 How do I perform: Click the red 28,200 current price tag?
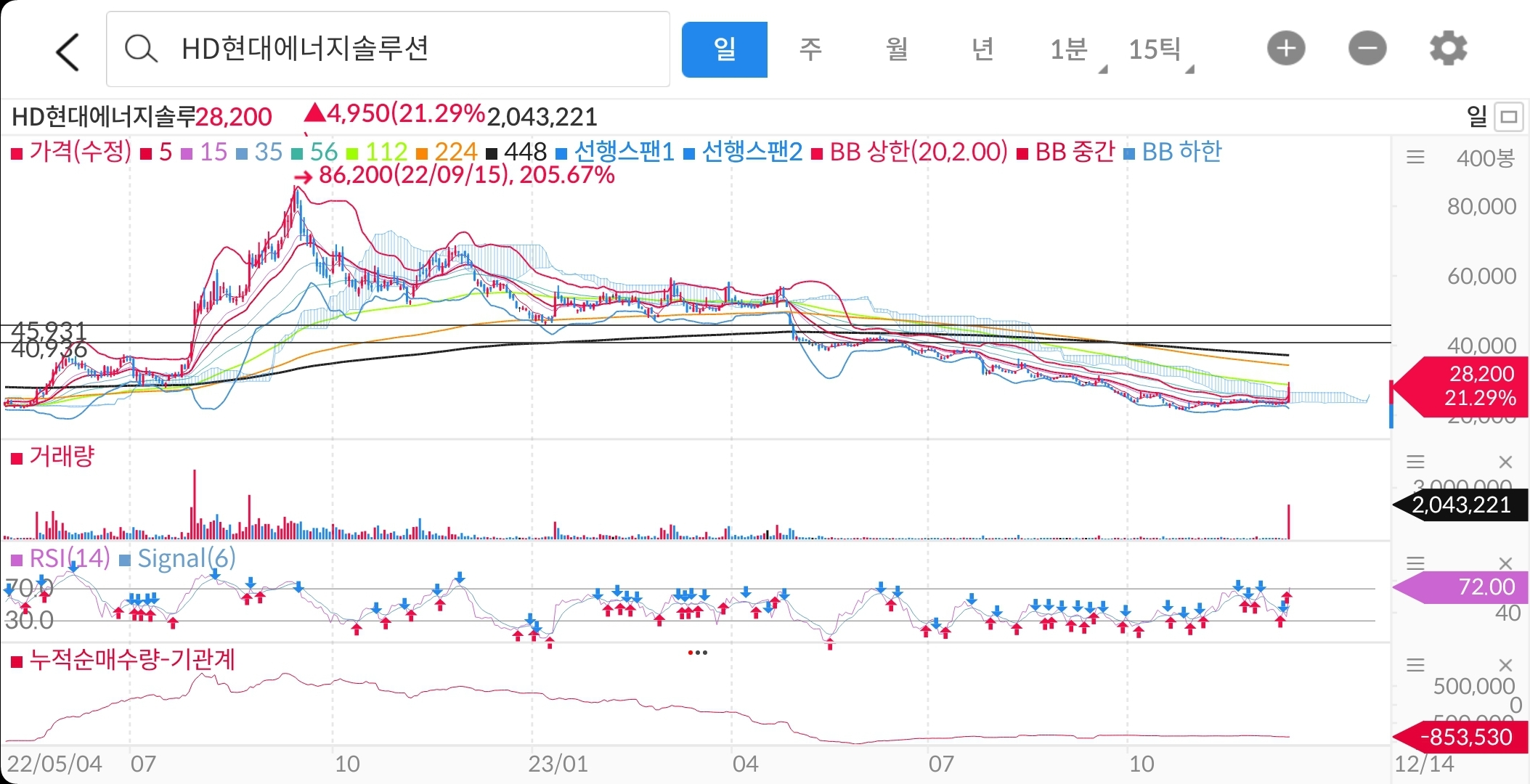(1460, 386)
